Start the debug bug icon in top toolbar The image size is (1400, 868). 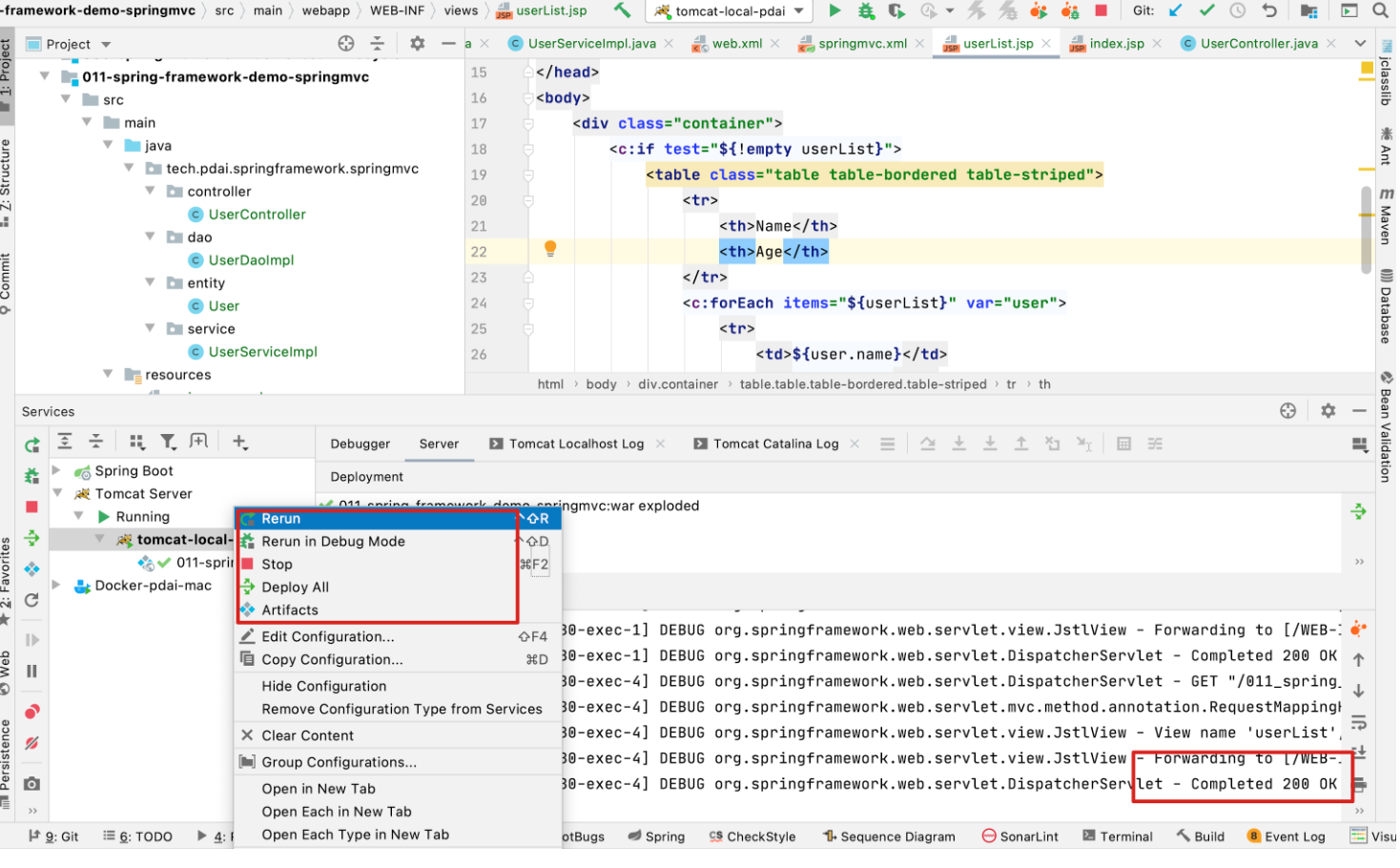point(866,10)
